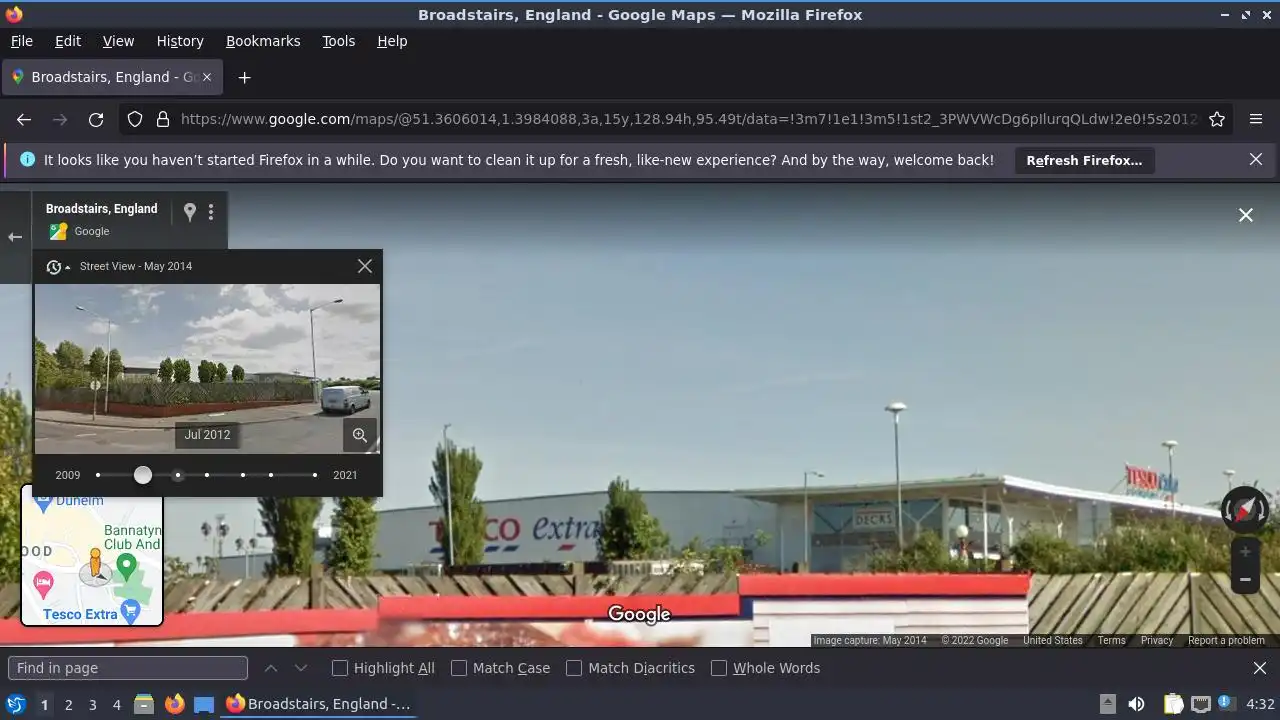Toggle the Match Diacritics checkbox

point(574,668)
